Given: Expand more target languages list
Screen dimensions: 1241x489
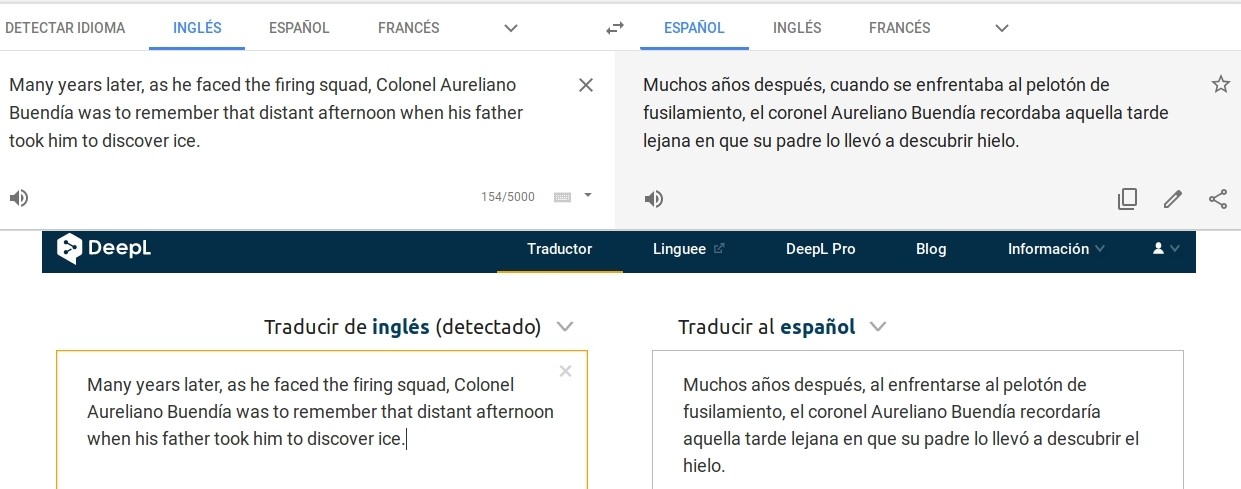Looking at the screenshot, I should (x=1002, y=28).
